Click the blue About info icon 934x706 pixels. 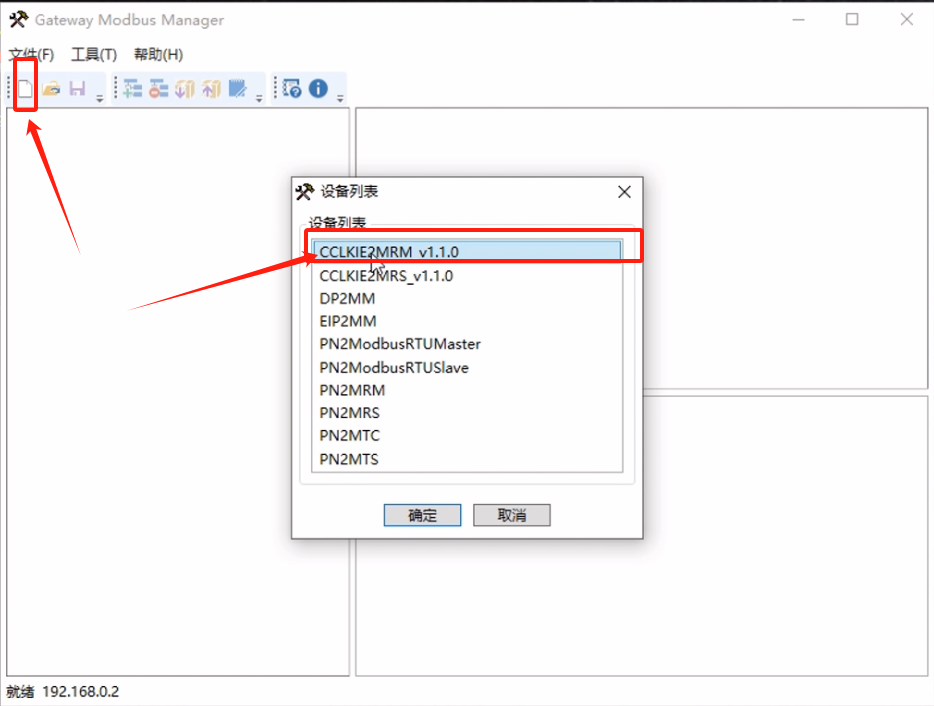tap(318, 89)
